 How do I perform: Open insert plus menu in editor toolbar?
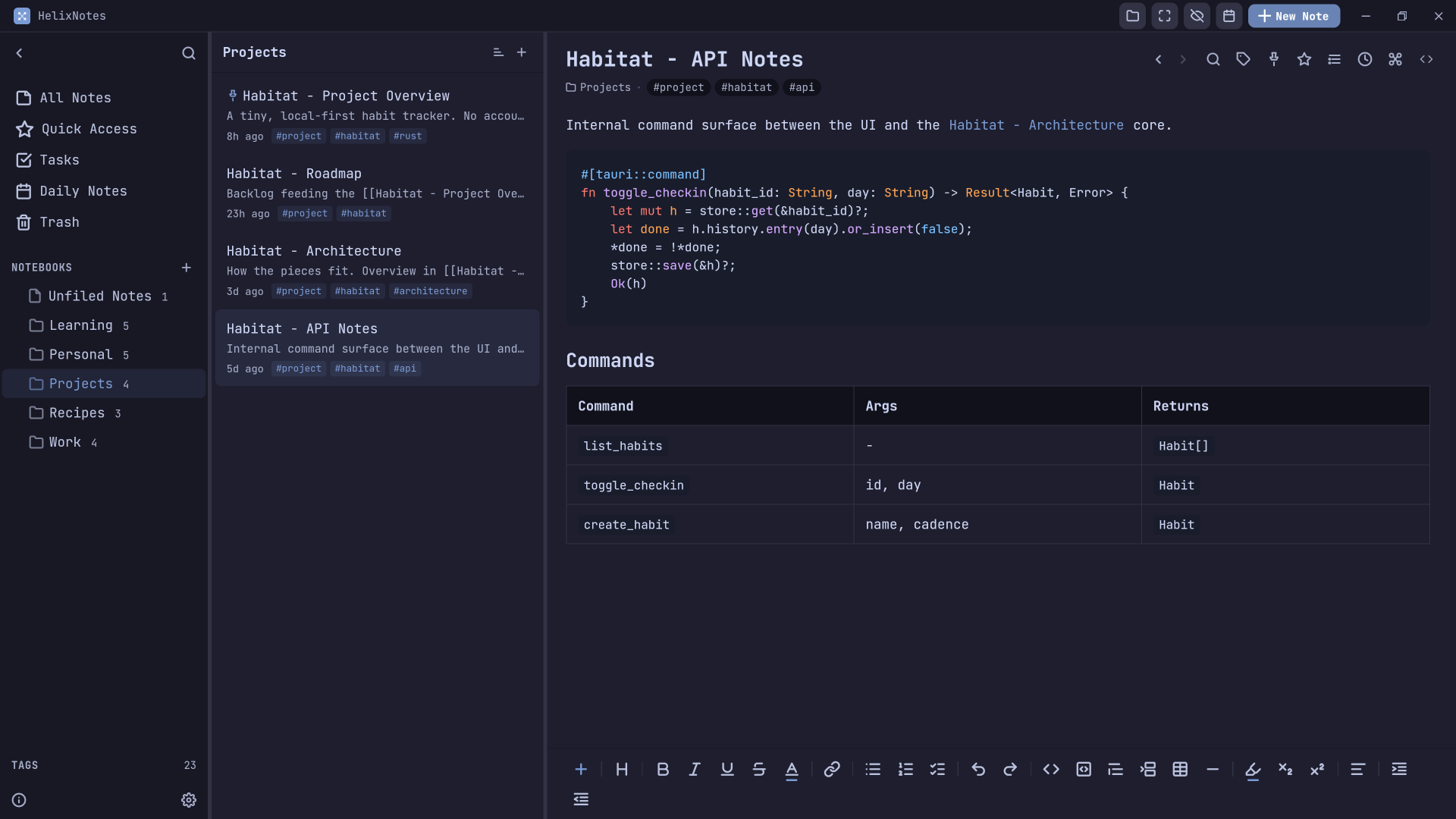[581, 770]
